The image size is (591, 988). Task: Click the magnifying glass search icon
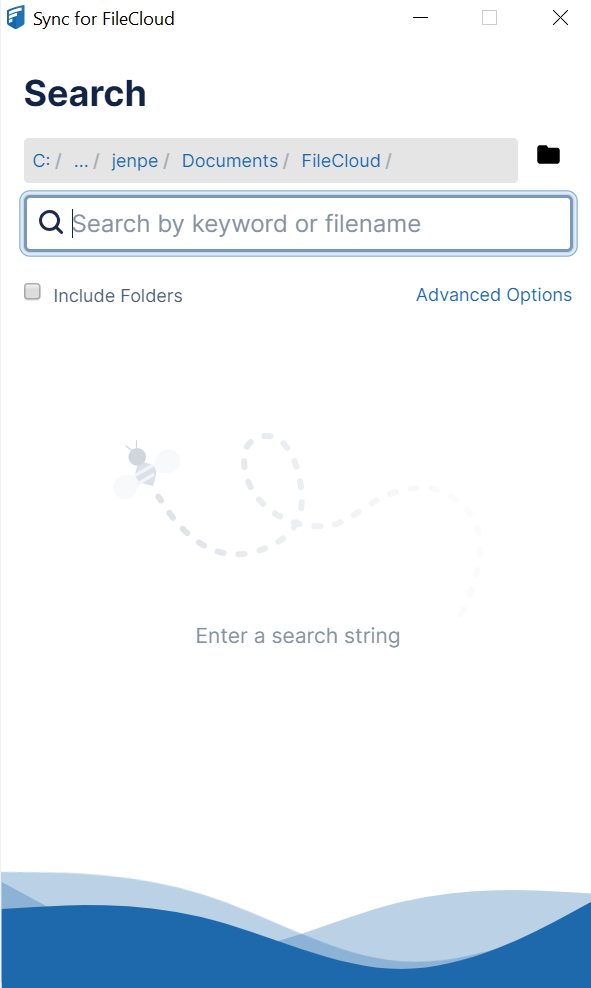click(50, 222)
